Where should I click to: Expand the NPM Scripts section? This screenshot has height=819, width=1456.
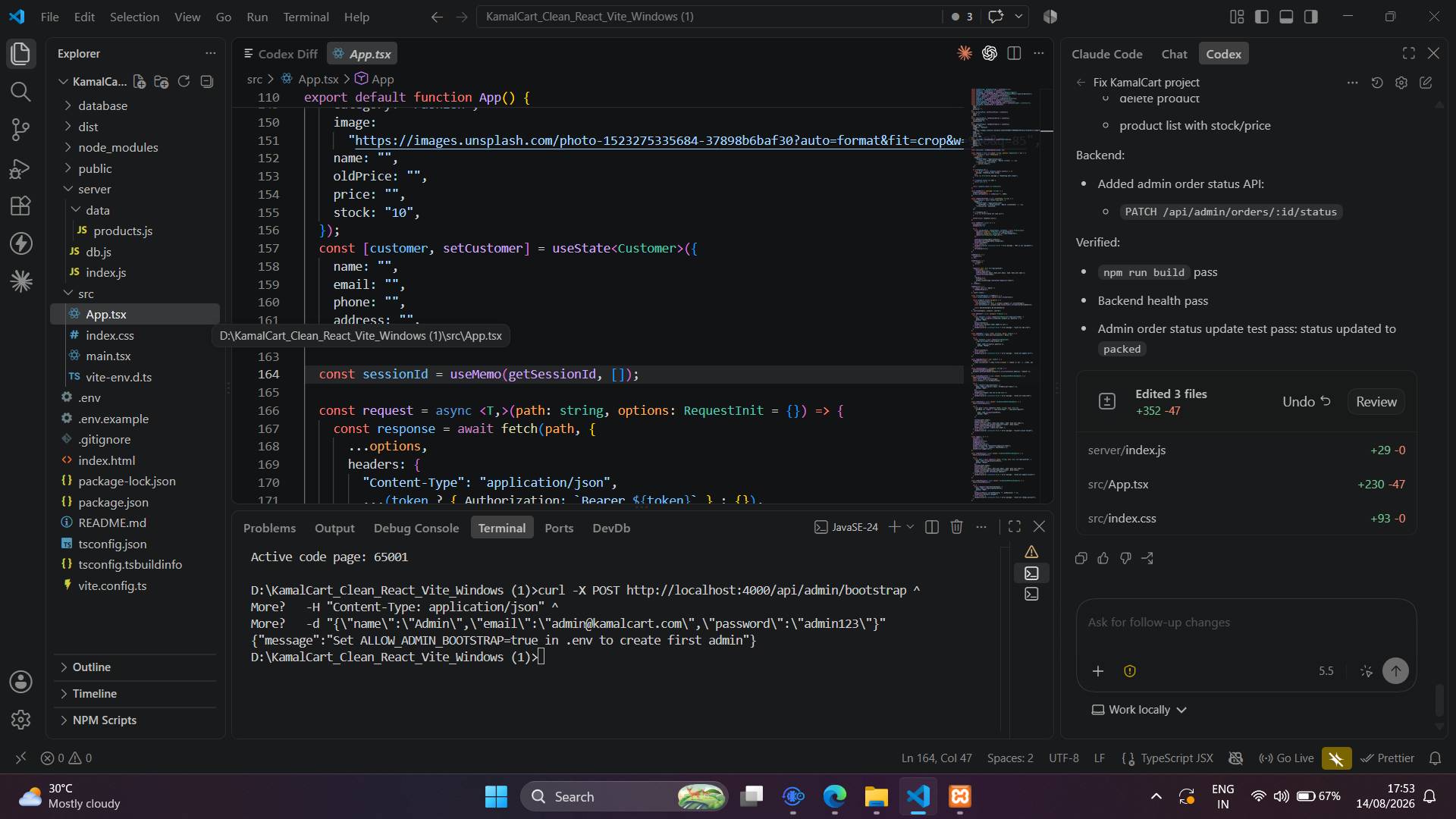(x=105, y=720)
